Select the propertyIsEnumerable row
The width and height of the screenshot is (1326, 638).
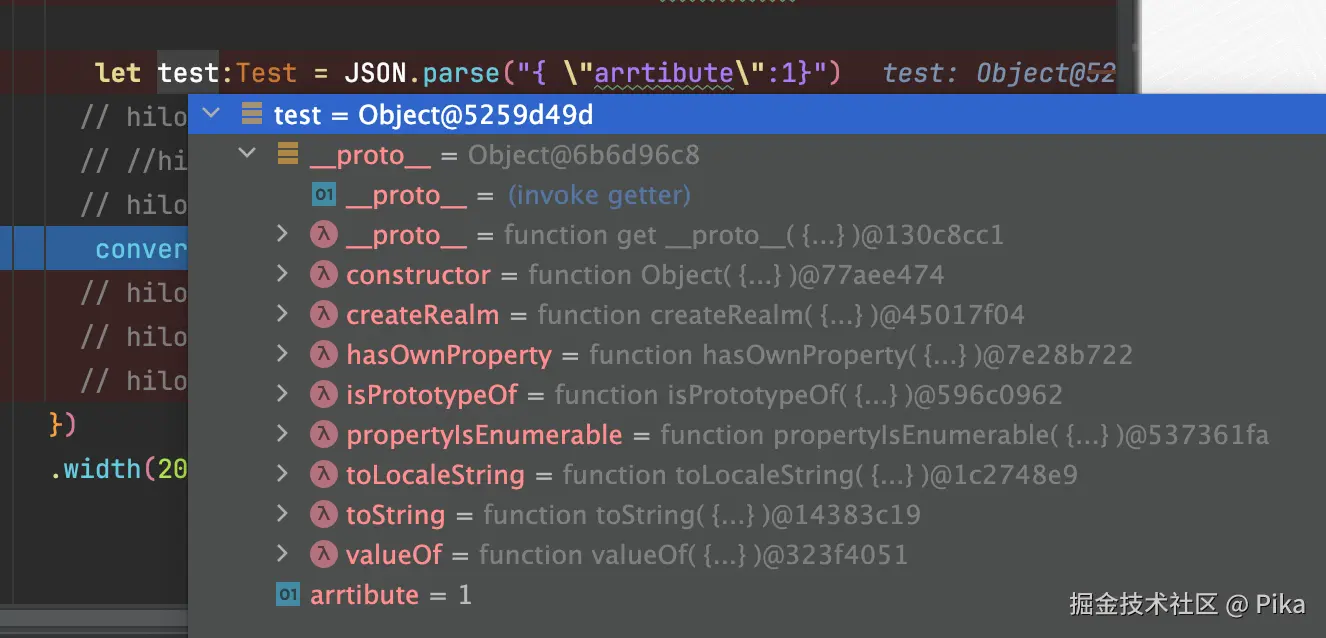(484, 435)
